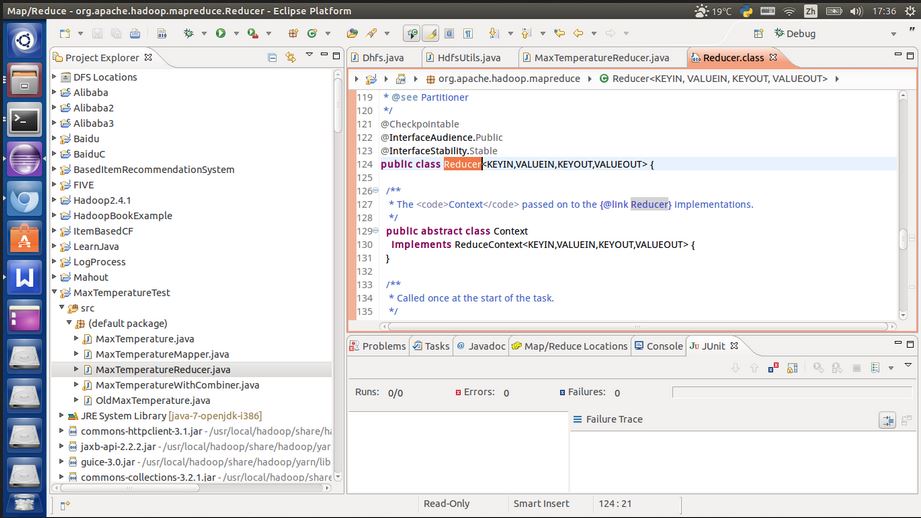
Task: Open the Terminal from the dock
Action: click(x=24, y=120)
